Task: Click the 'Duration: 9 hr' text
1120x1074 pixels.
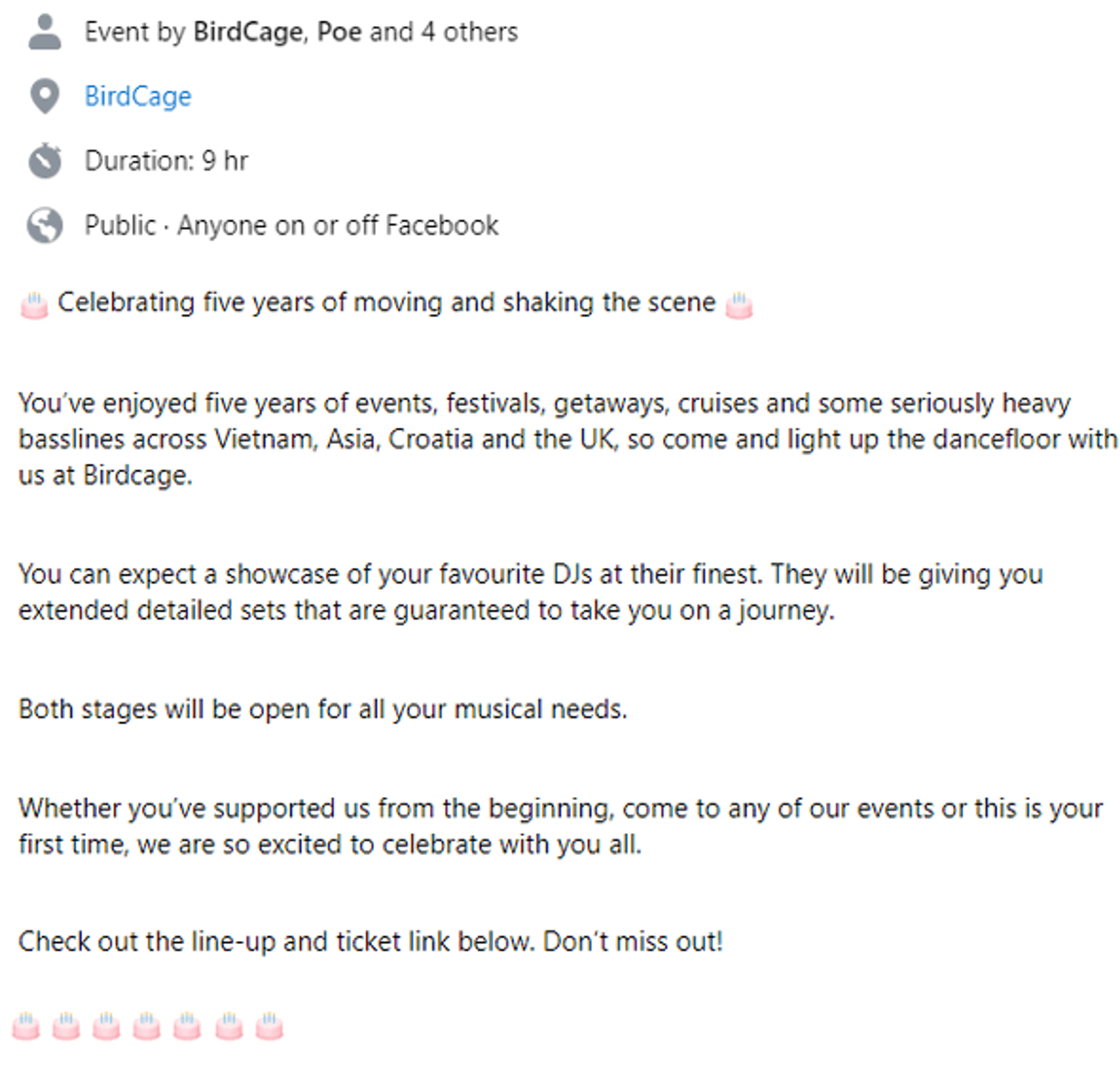Action: (166, 161)
